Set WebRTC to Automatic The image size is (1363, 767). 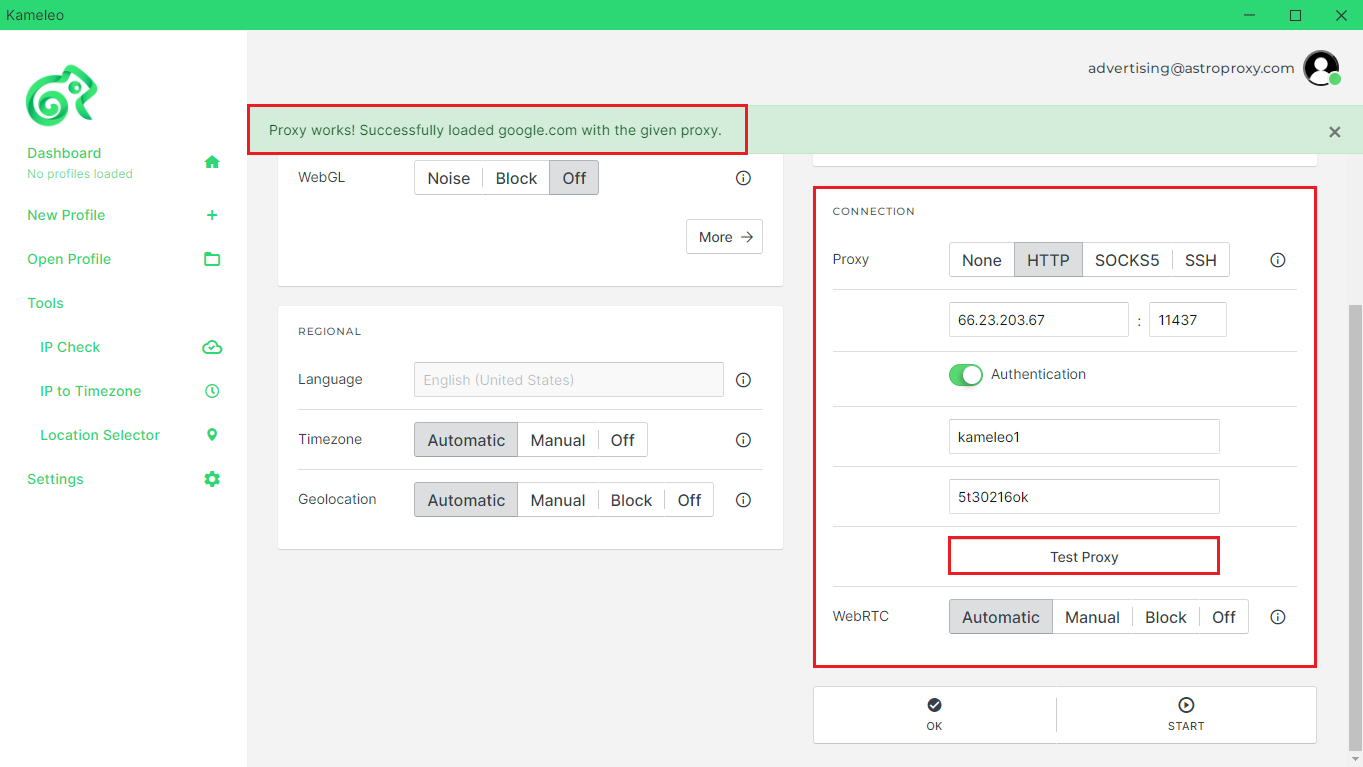click(x=1001, y=617)
